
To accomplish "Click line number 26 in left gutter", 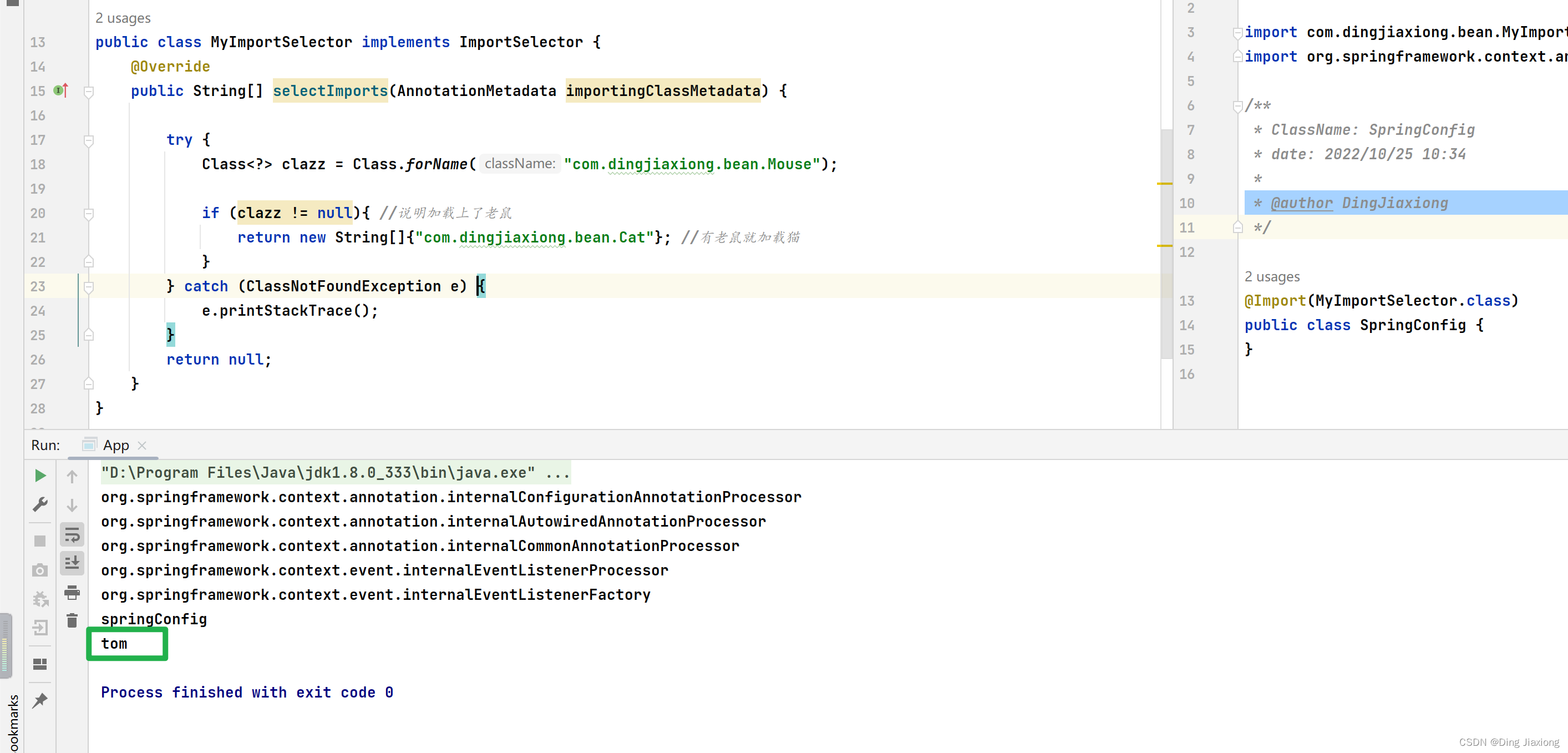I will pyautogui.click(x=38, y=360).
